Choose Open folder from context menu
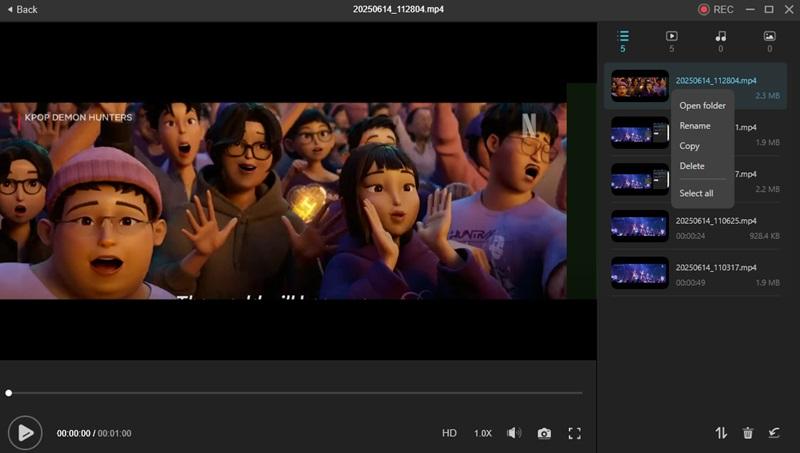 [702, 105]
